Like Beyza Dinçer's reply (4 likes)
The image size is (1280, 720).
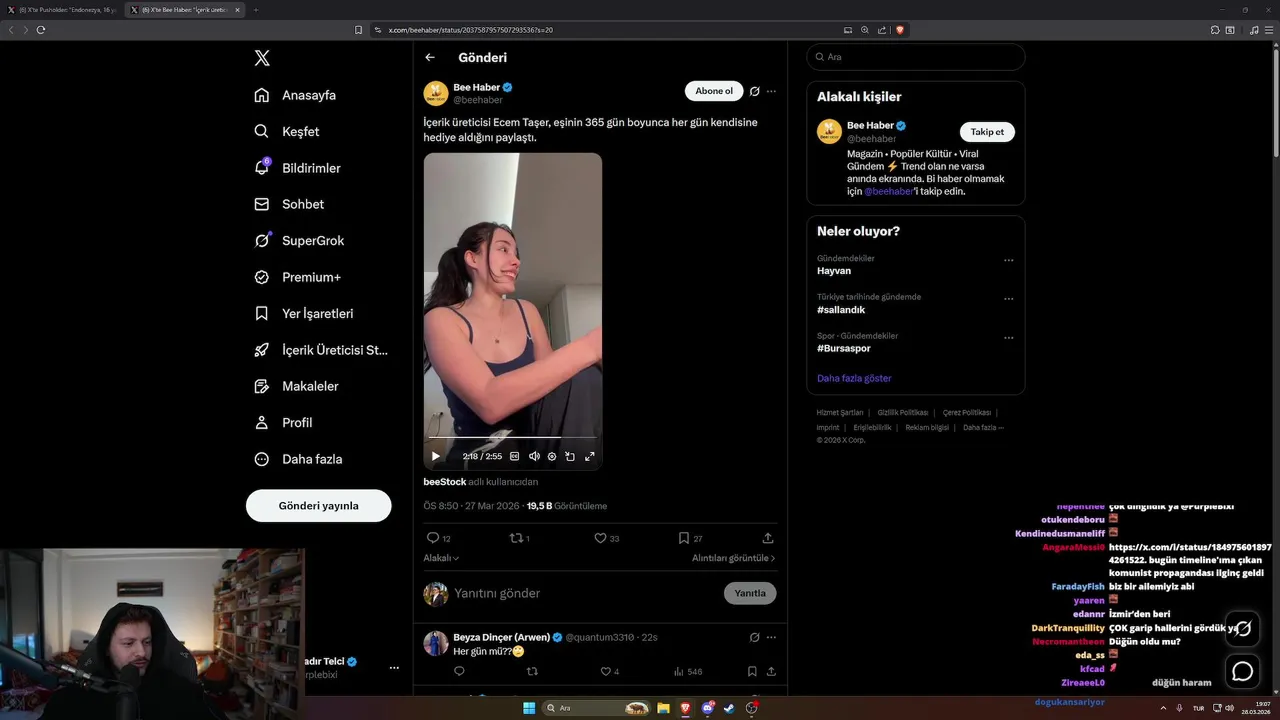pyautogui.click(x=609, y=672)
